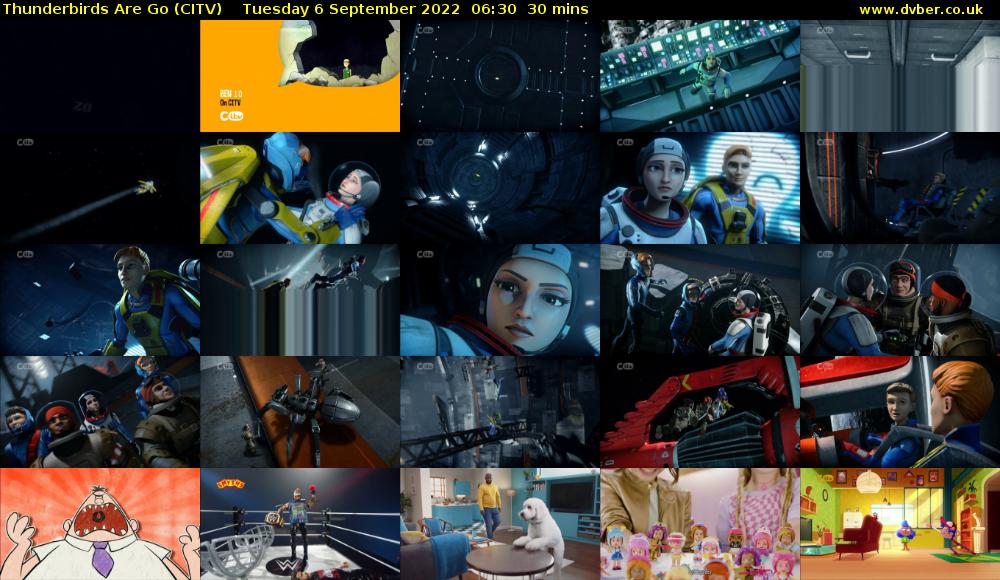Select the yellow exosuit rescuing astronaut thumbnail

click(300, 188)
